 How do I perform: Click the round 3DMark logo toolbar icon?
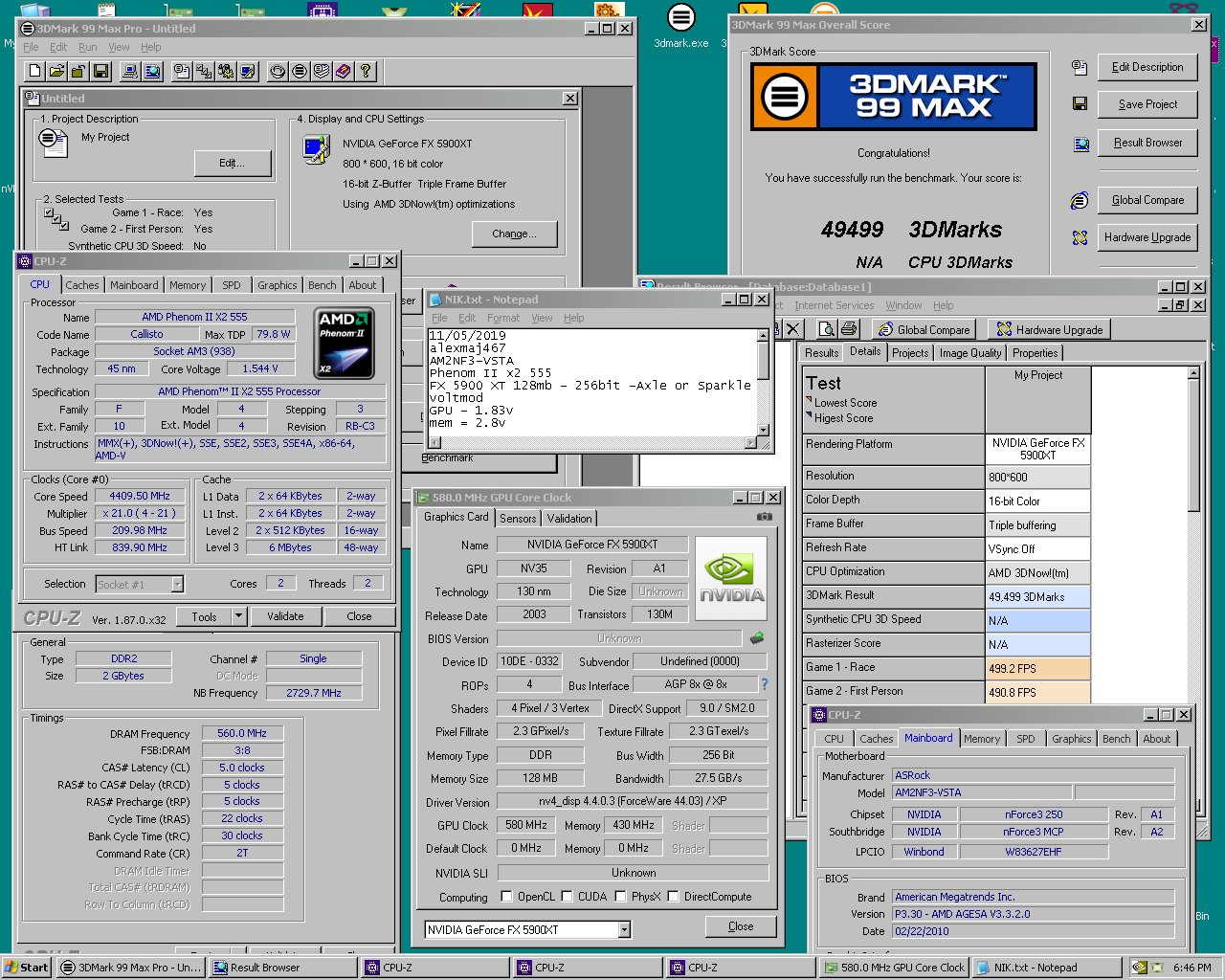(x=300, y=71)
